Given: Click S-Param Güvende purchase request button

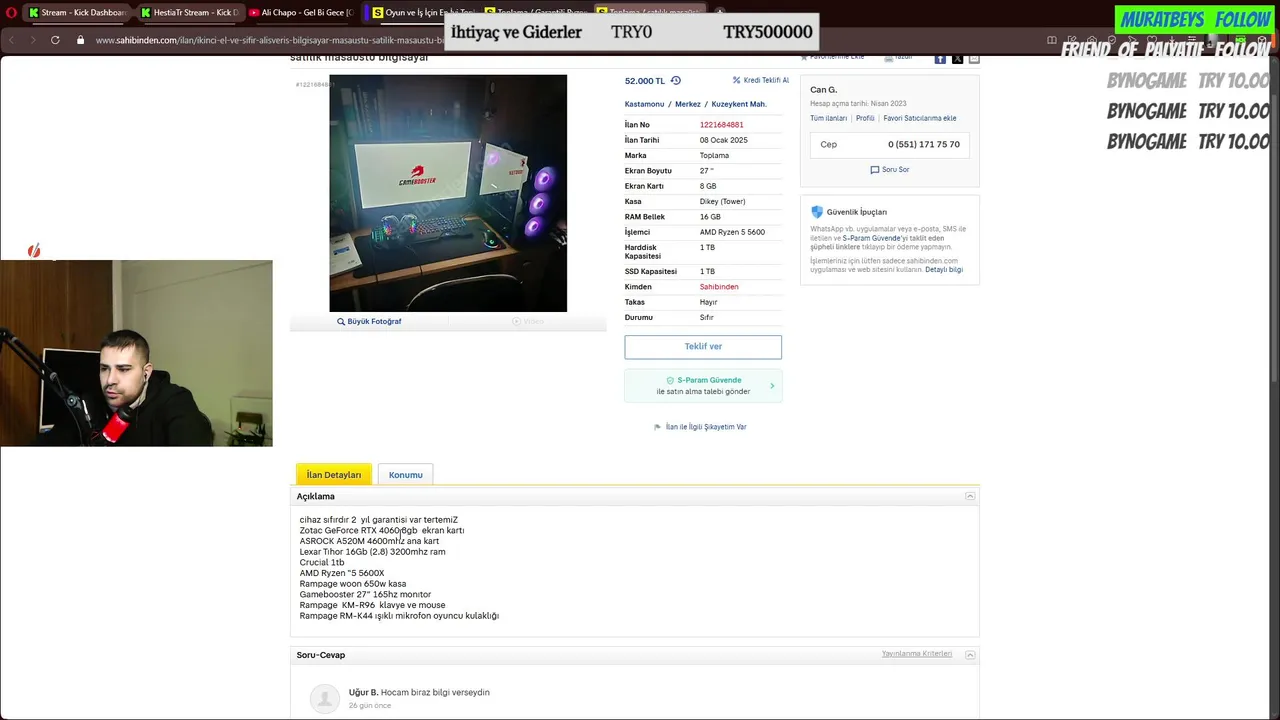Looking at the screenshot, I should [703, 386].
